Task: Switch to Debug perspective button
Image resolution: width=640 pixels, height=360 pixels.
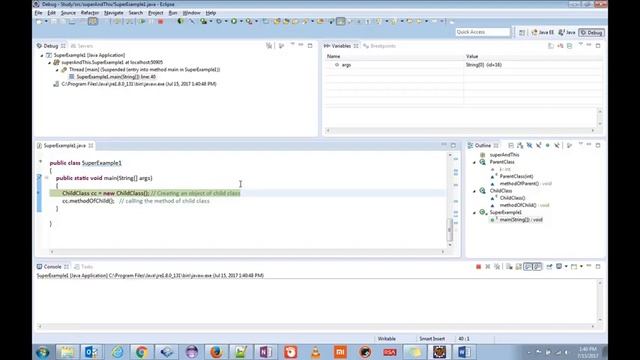Action: tap(591, 32)
